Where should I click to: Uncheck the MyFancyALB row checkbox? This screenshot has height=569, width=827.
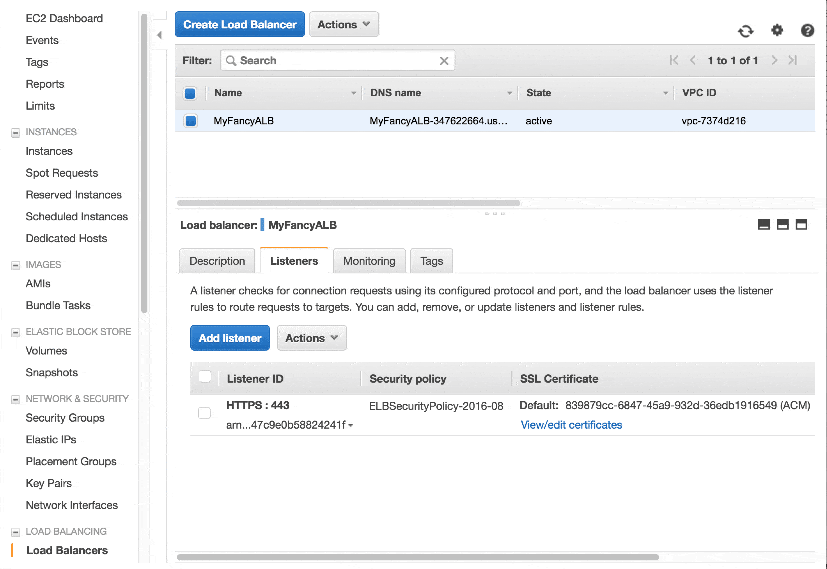click(x=191, y=121)
